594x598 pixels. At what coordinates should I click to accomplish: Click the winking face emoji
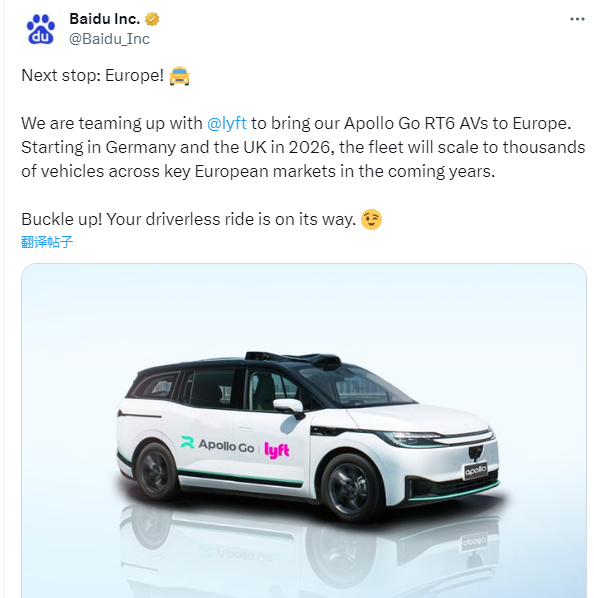pos(371,219)
